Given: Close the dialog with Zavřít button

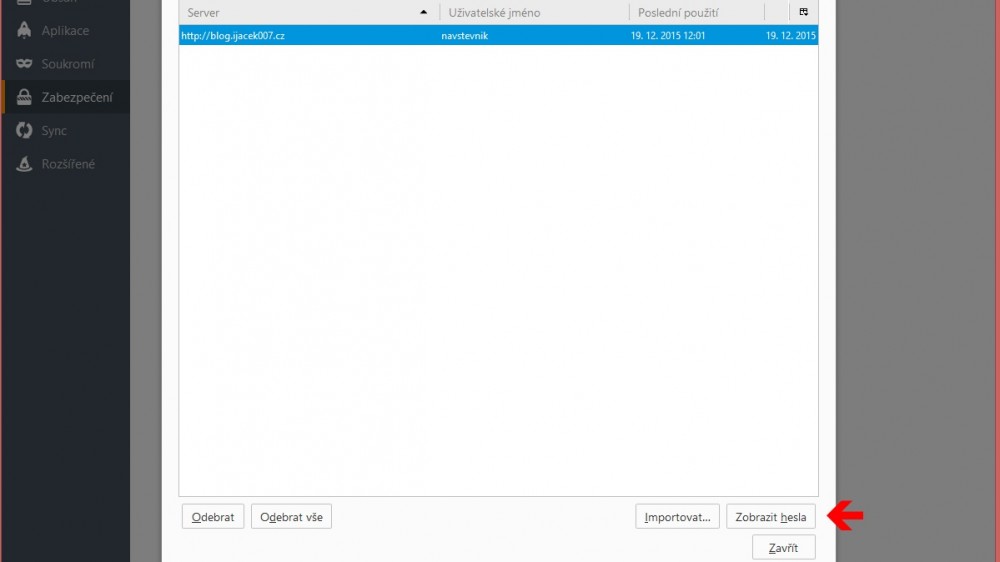Looking at the screenshot, I should tap(783, 547).
